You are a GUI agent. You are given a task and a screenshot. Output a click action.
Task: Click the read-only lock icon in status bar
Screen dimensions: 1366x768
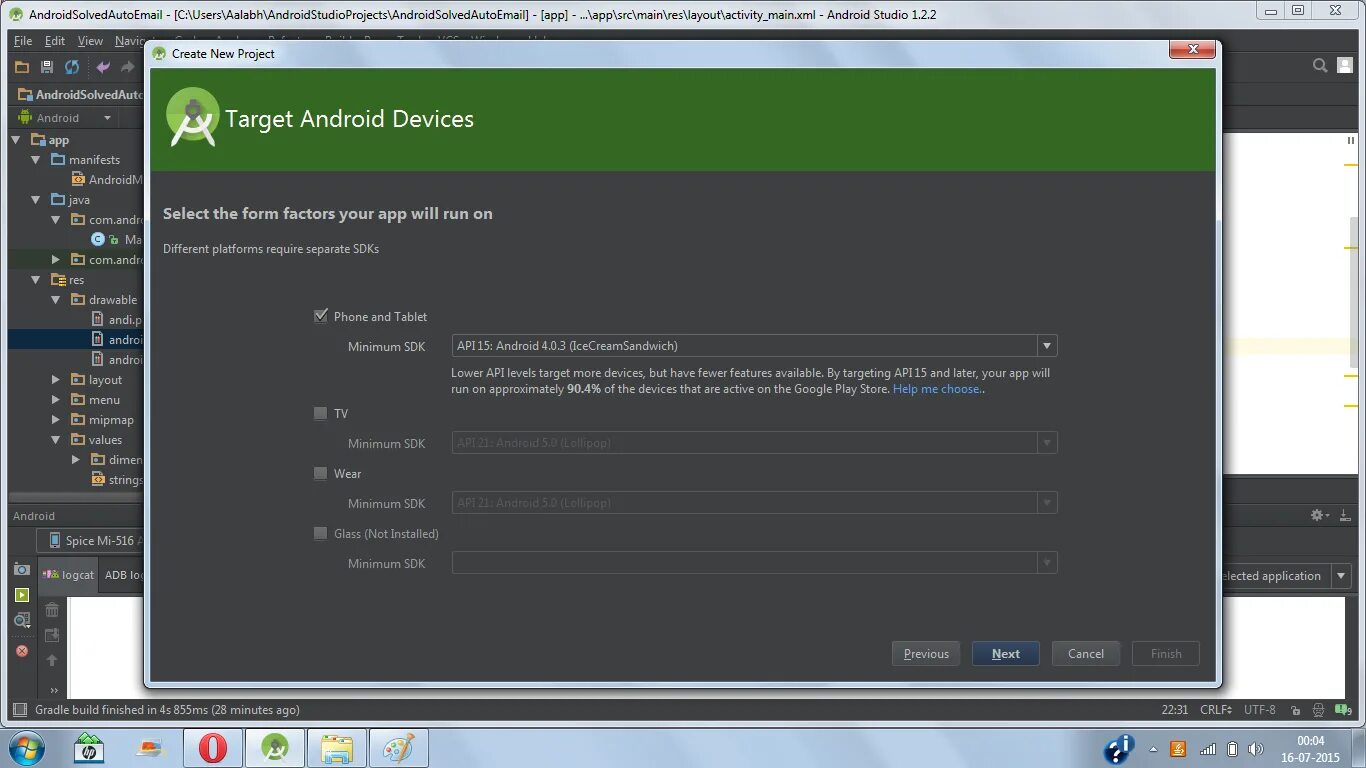coord(1295,710)
